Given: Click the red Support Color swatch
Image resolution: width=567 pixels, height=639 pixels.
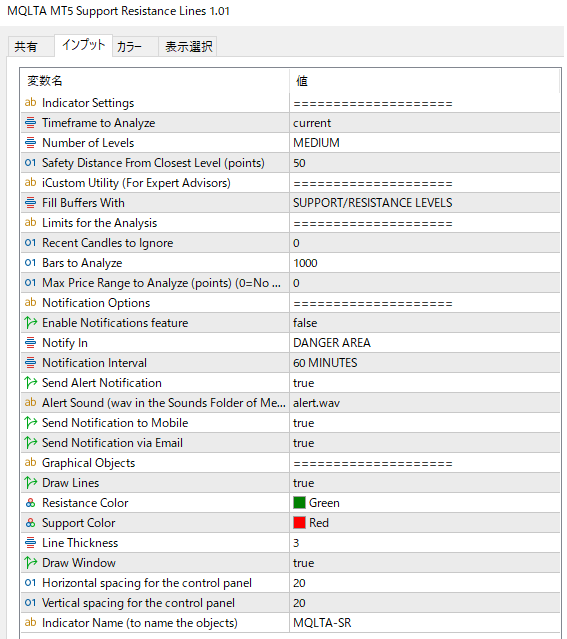Looking at the screenshot, I should [299, 522].
